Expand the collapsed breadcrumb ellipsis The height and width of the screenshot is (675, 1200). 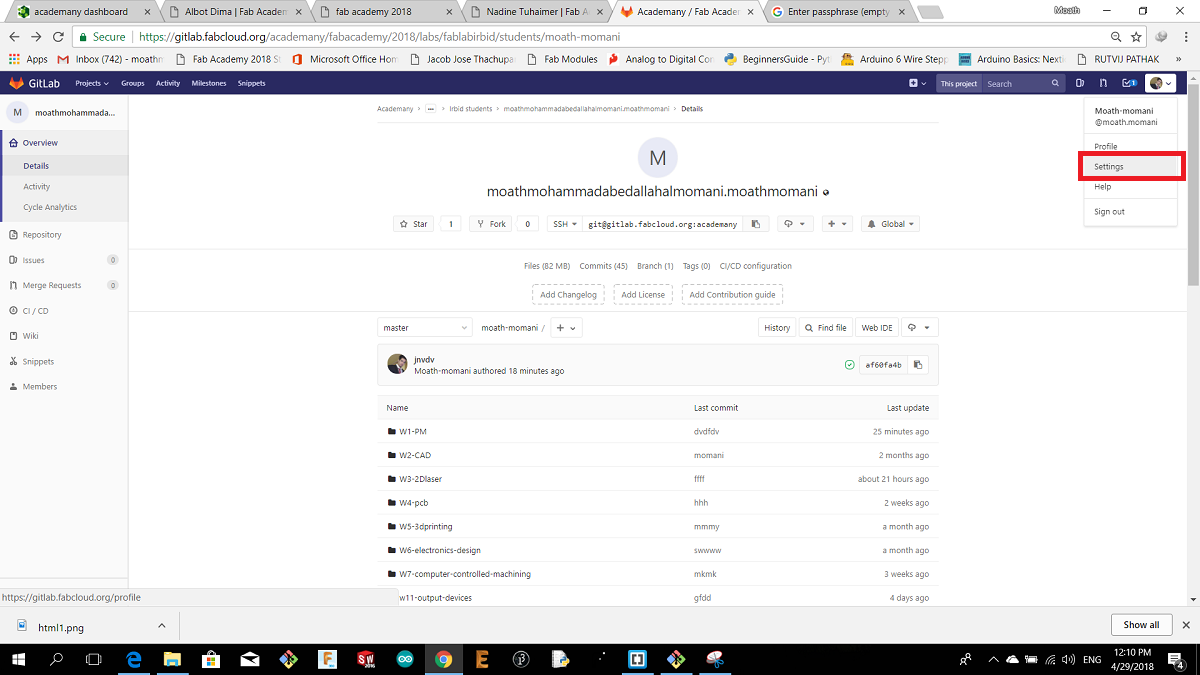(430, 108)
